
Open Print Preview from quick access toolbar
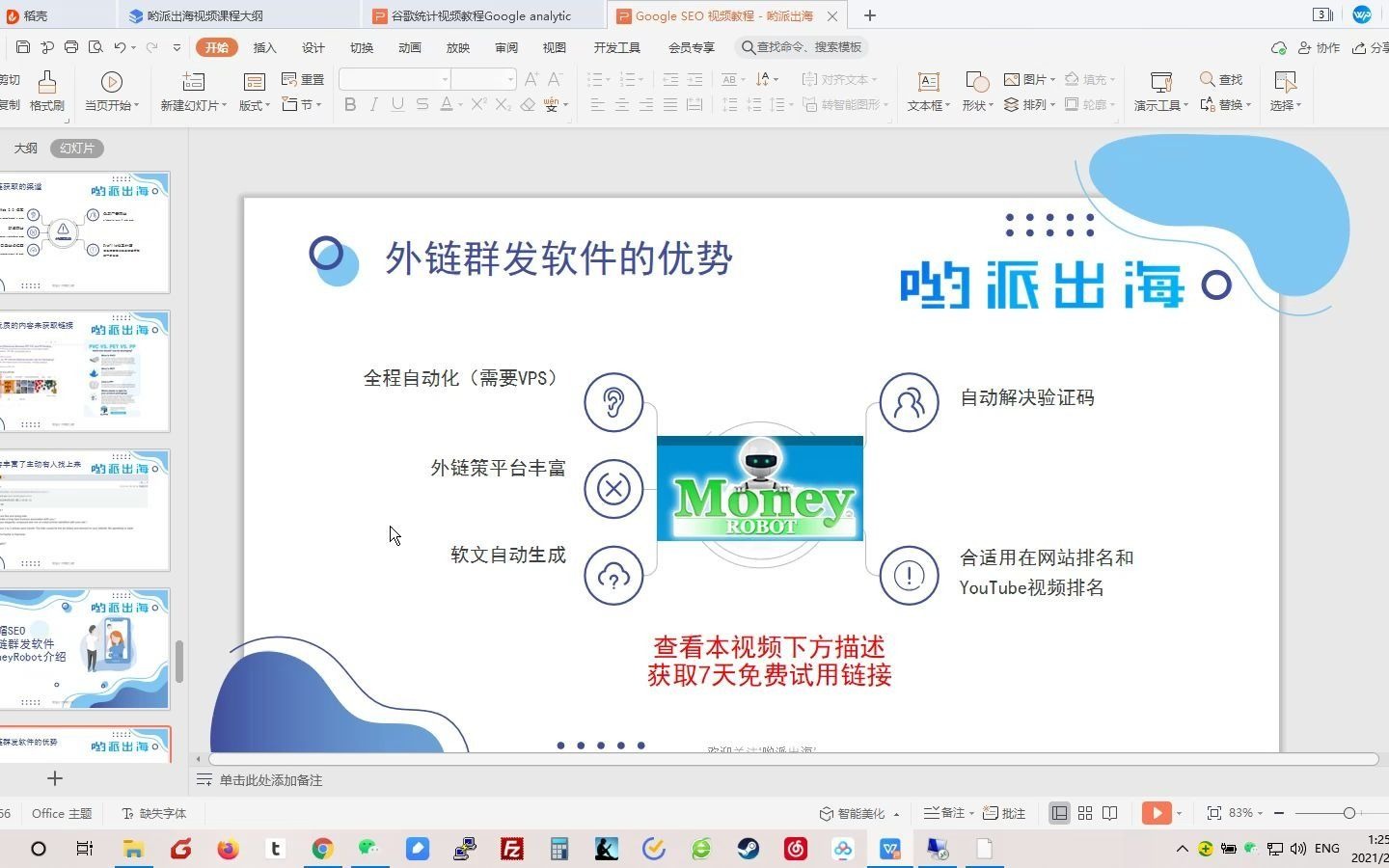(95, 47)
